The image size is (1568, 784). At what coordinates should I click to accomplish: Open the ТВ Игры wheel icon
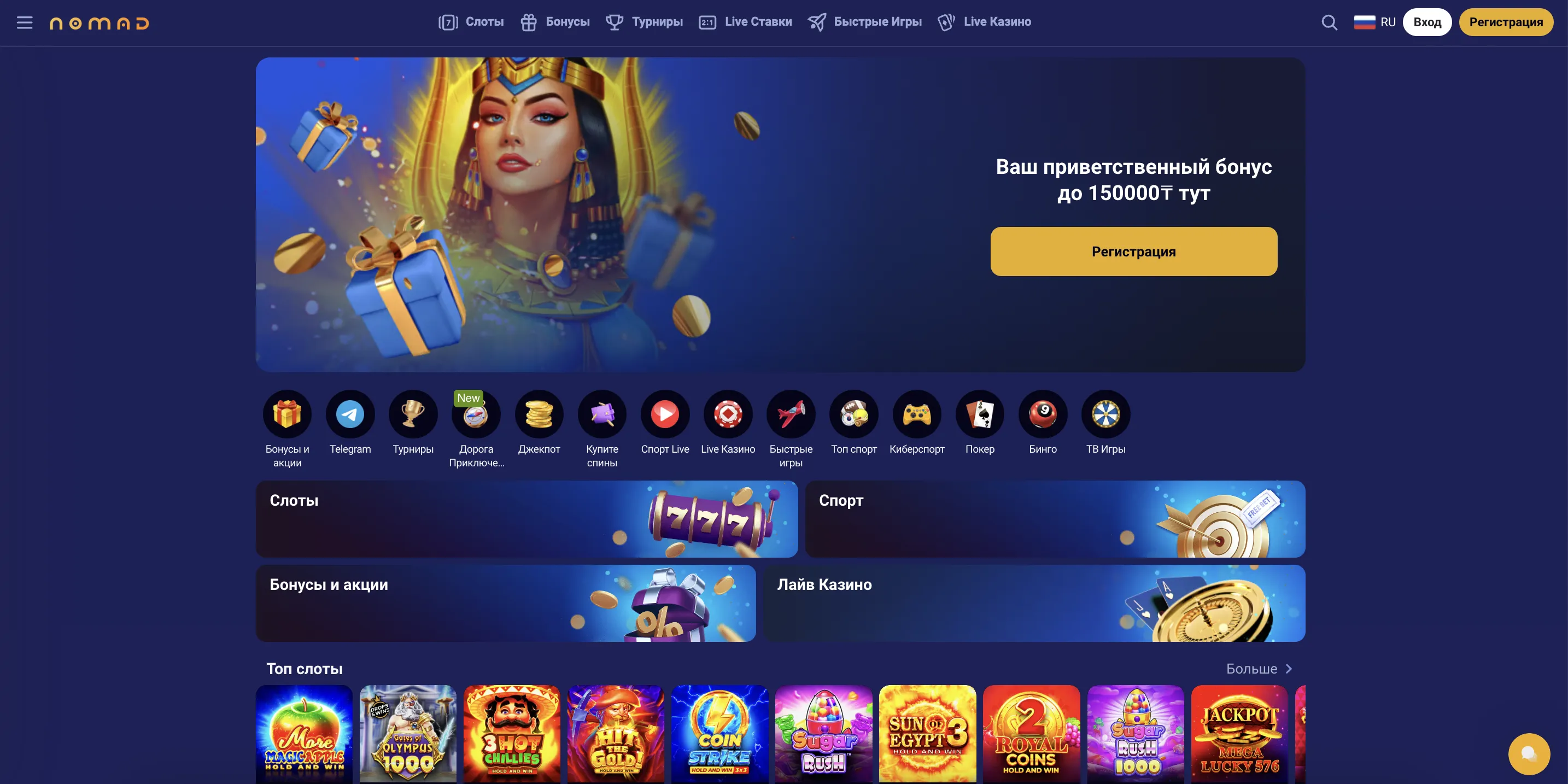[x=1106, y=414]
